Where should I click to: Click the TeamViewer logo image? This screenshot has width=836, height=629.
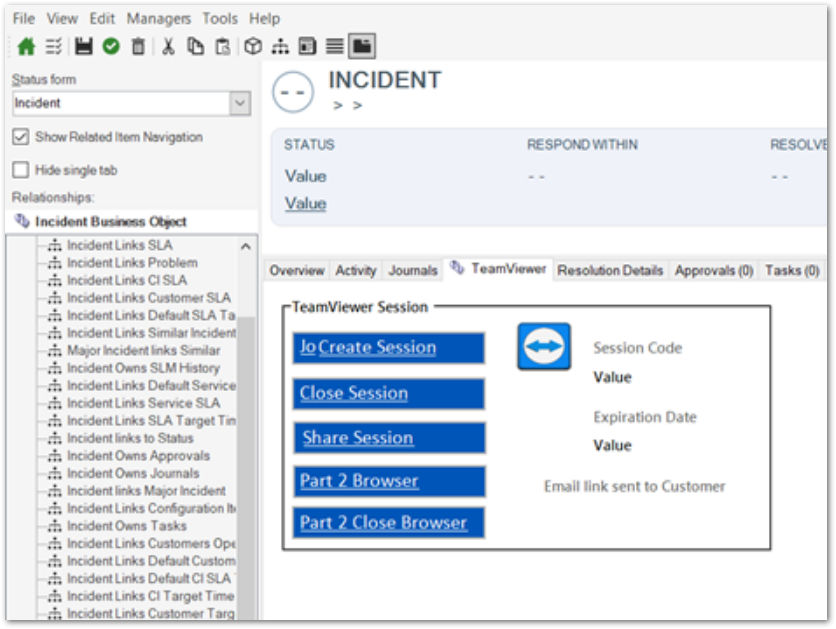[544, 346]
